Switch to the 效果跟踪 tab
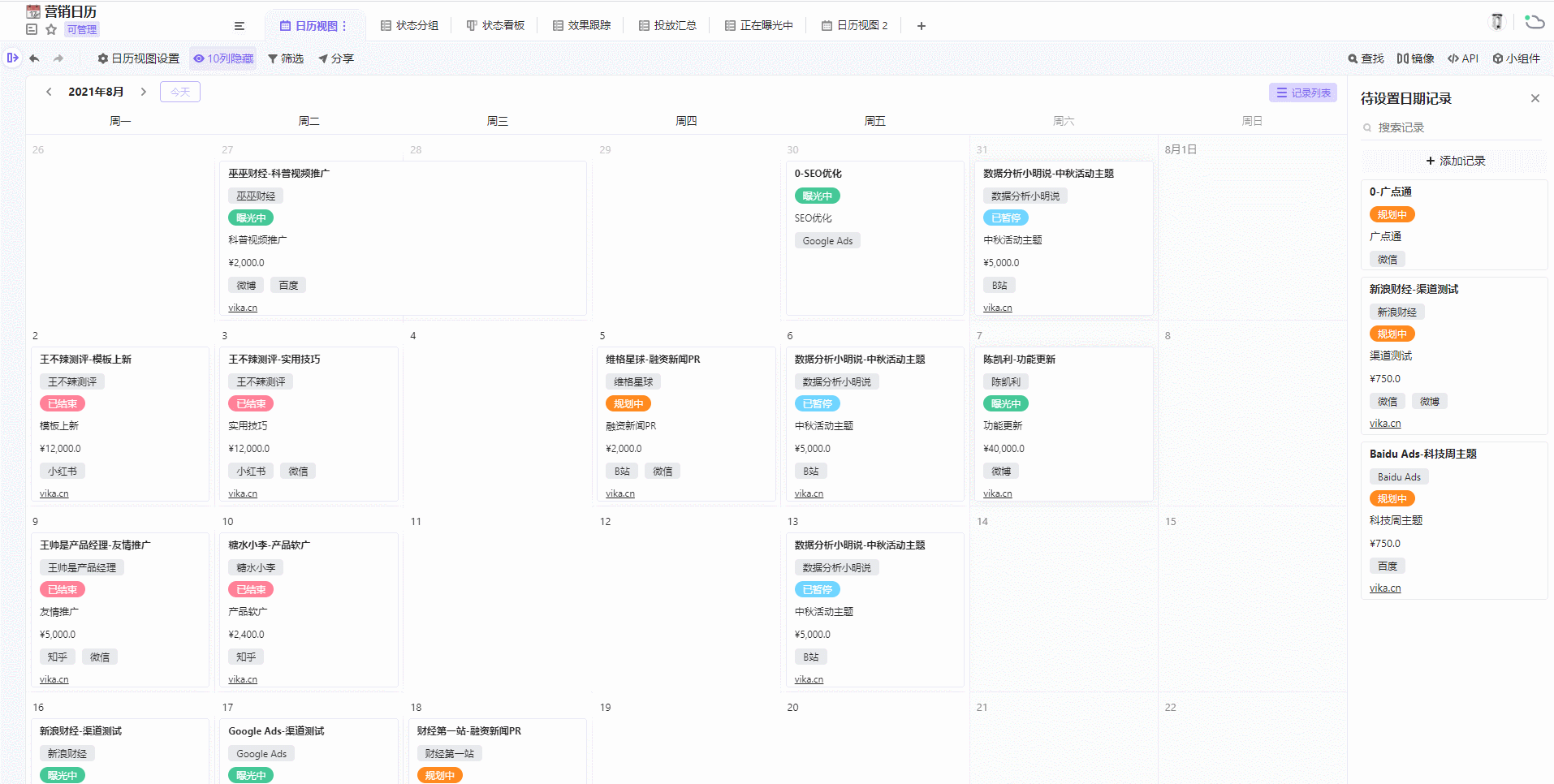The image size is (1554, 784). click(581, 26)
